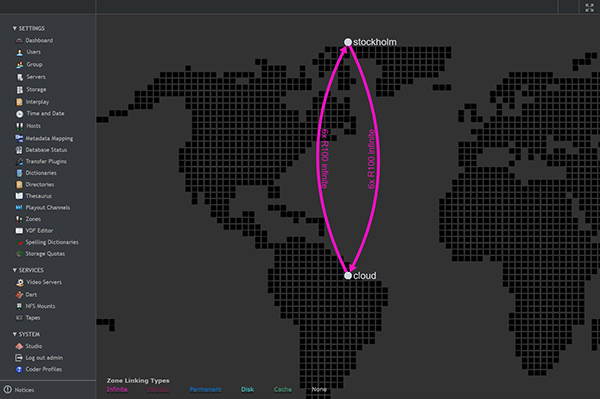This screenshot has height=399, width=600.
Task: Select the Cache zone linking type
Action: point(283,389)
